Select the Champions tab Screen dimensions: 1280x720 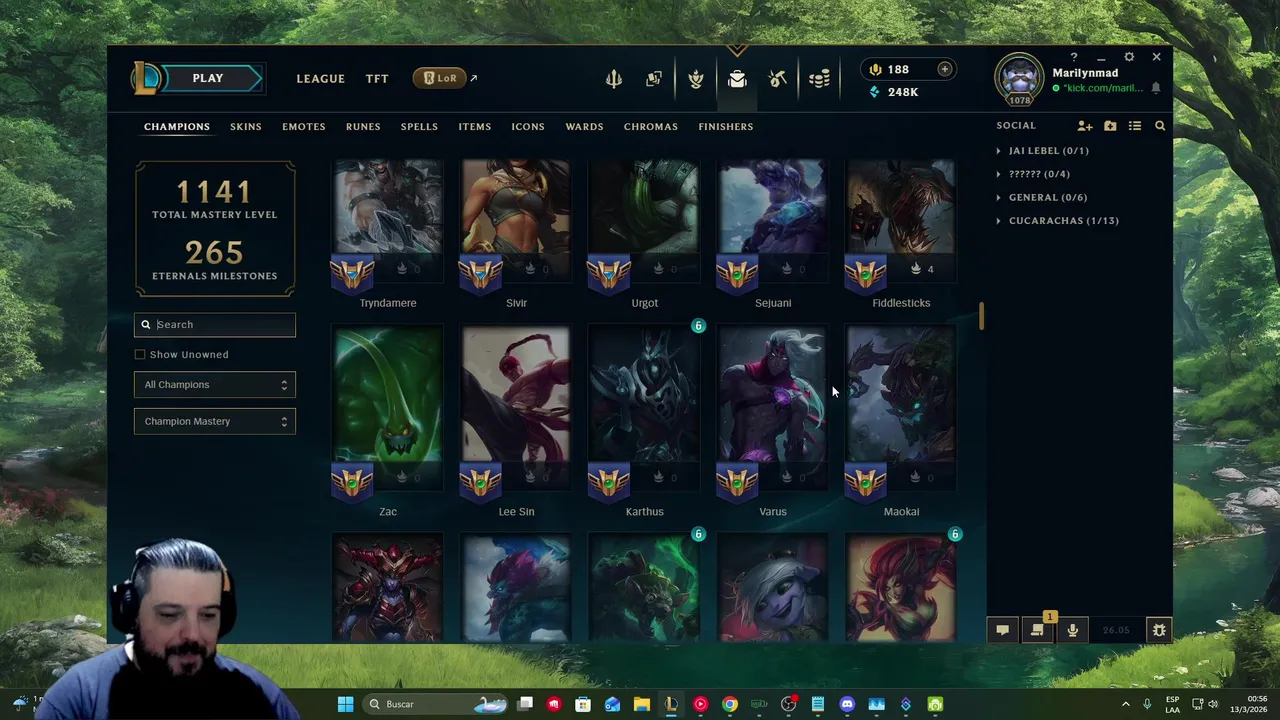point(177,127)
